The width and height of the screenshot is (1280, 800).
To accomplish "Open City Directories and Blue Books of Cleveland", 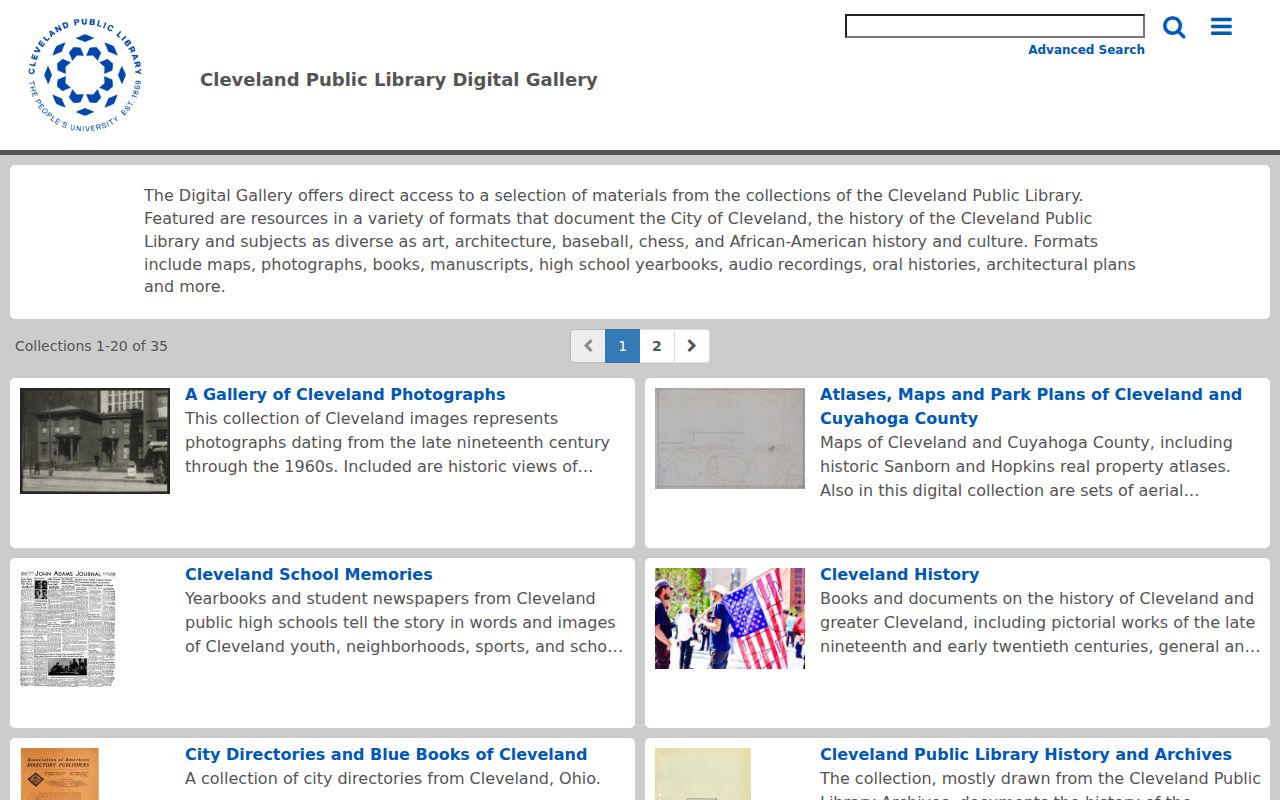I will 386,754.
